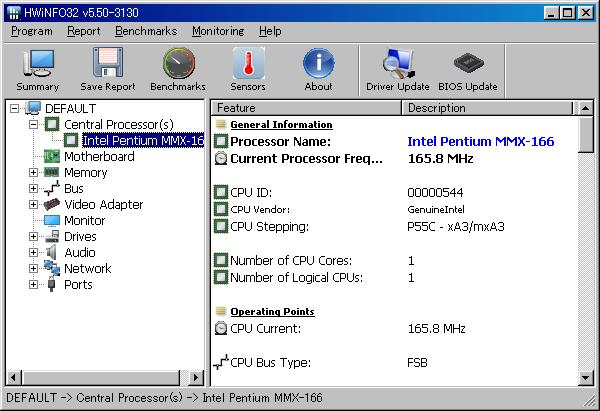Launch BIOS Update chip icon
The image size is (600, 411).
[x=468, y=63]
